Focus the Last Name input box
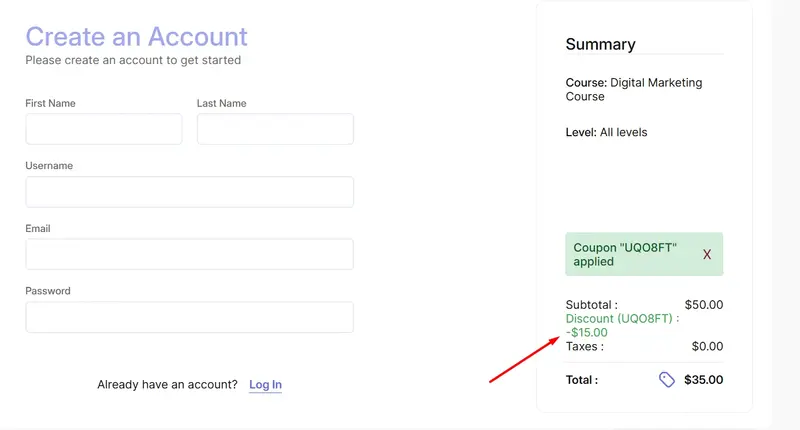The width and height of the screenshot is (800, 430). (x=275, y=129)
